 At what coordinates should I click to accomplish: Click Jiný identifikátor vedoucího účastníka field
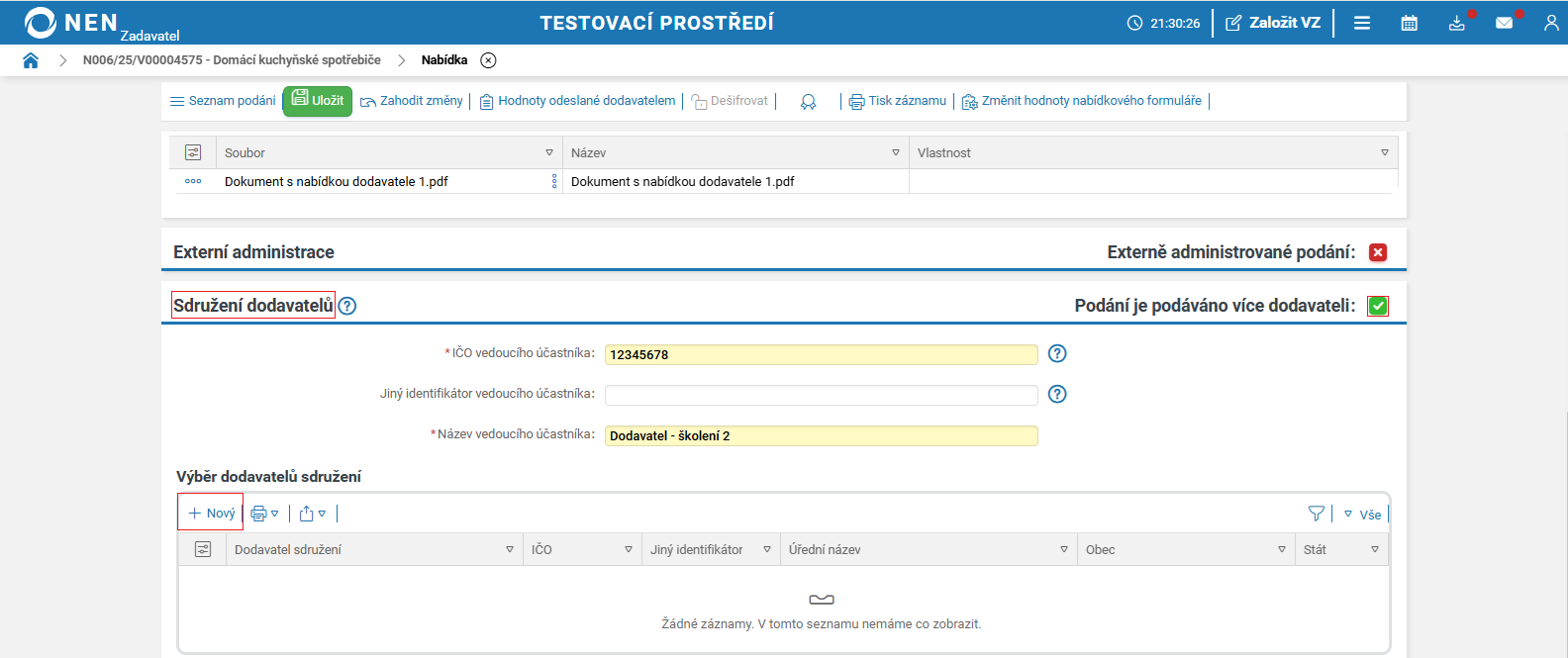821,395
